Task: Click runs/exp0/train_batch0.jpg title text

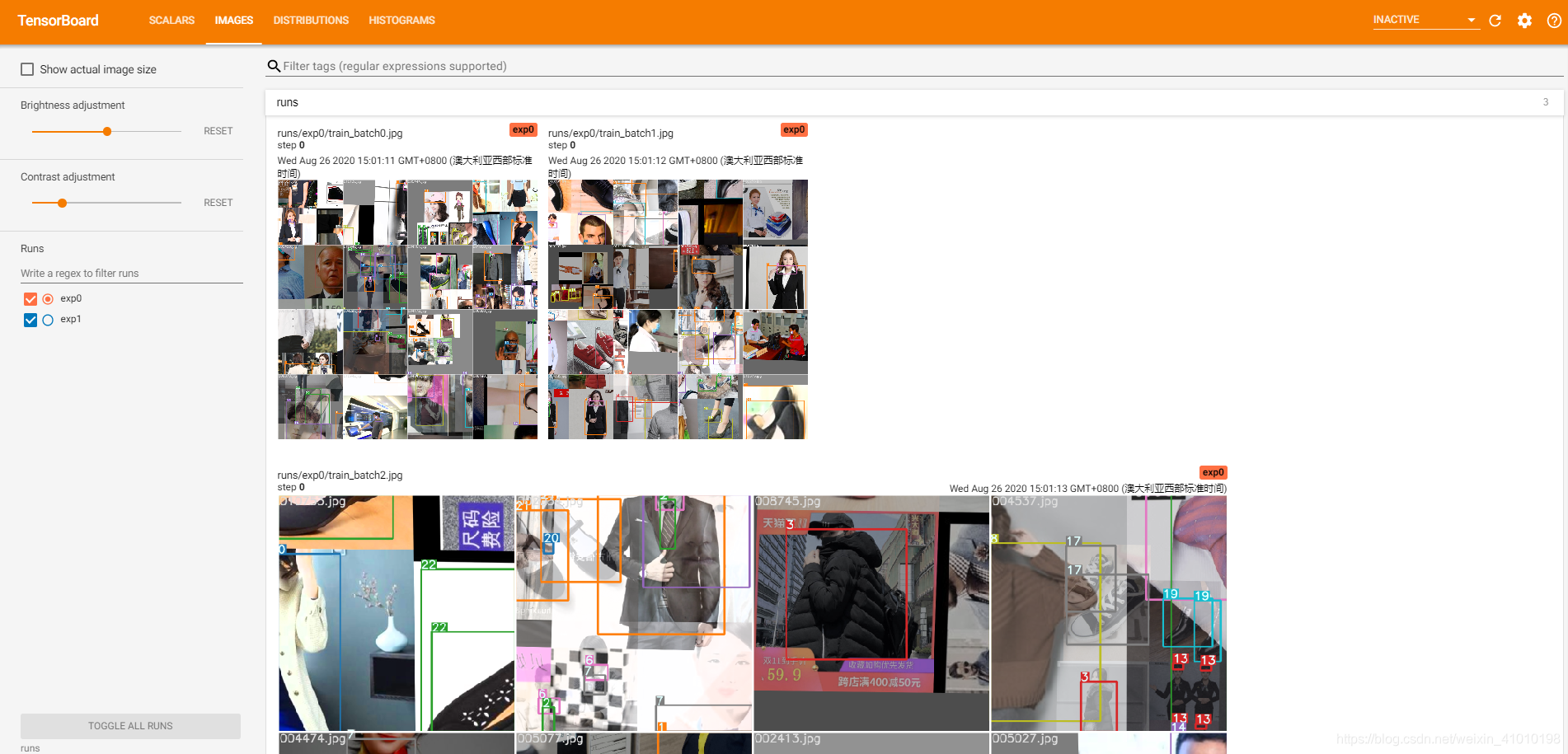Action: click(340, 133)
